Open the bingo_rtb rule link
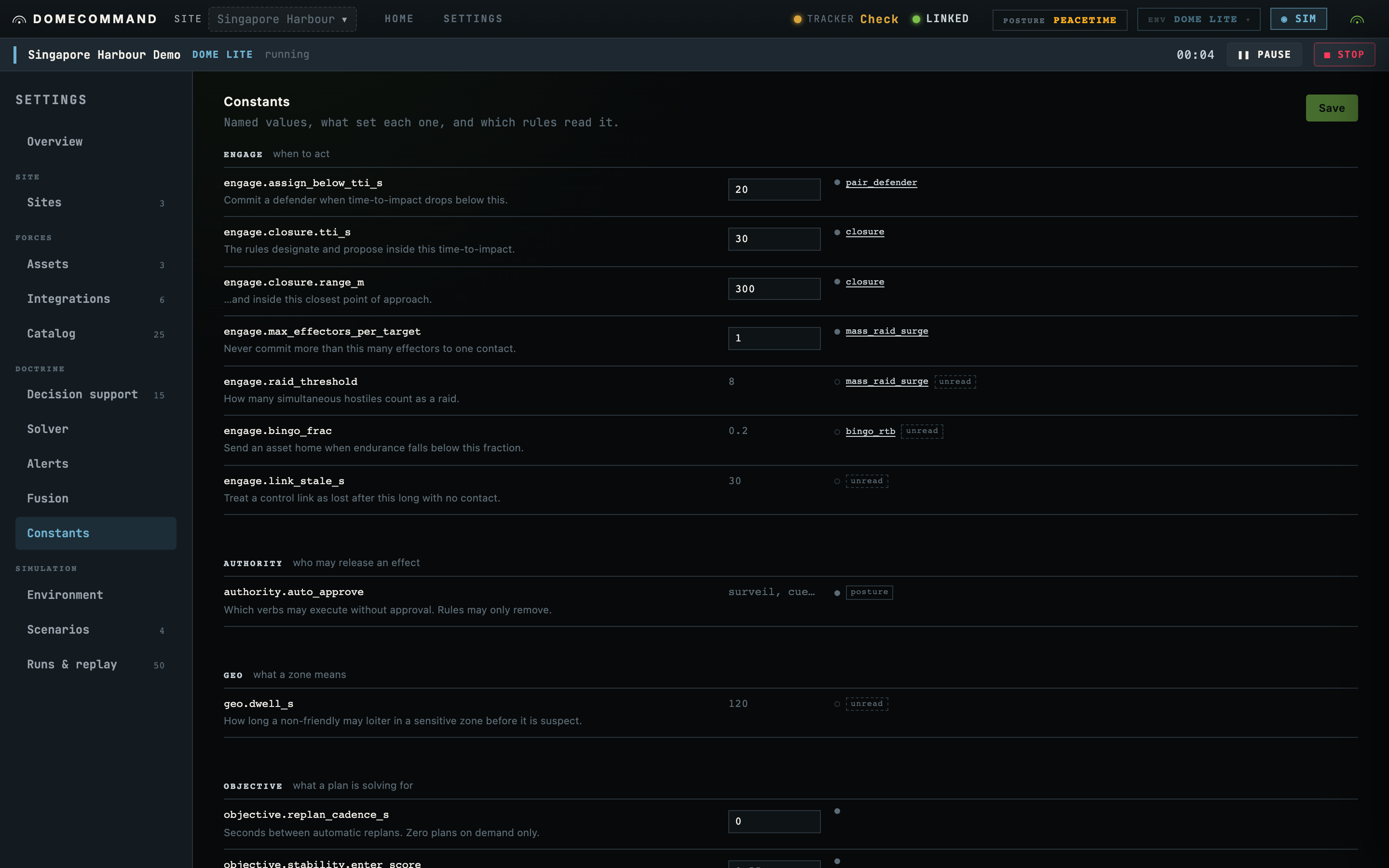The width and height of the screenshot is (1389, 868). [x=870, y=431]
